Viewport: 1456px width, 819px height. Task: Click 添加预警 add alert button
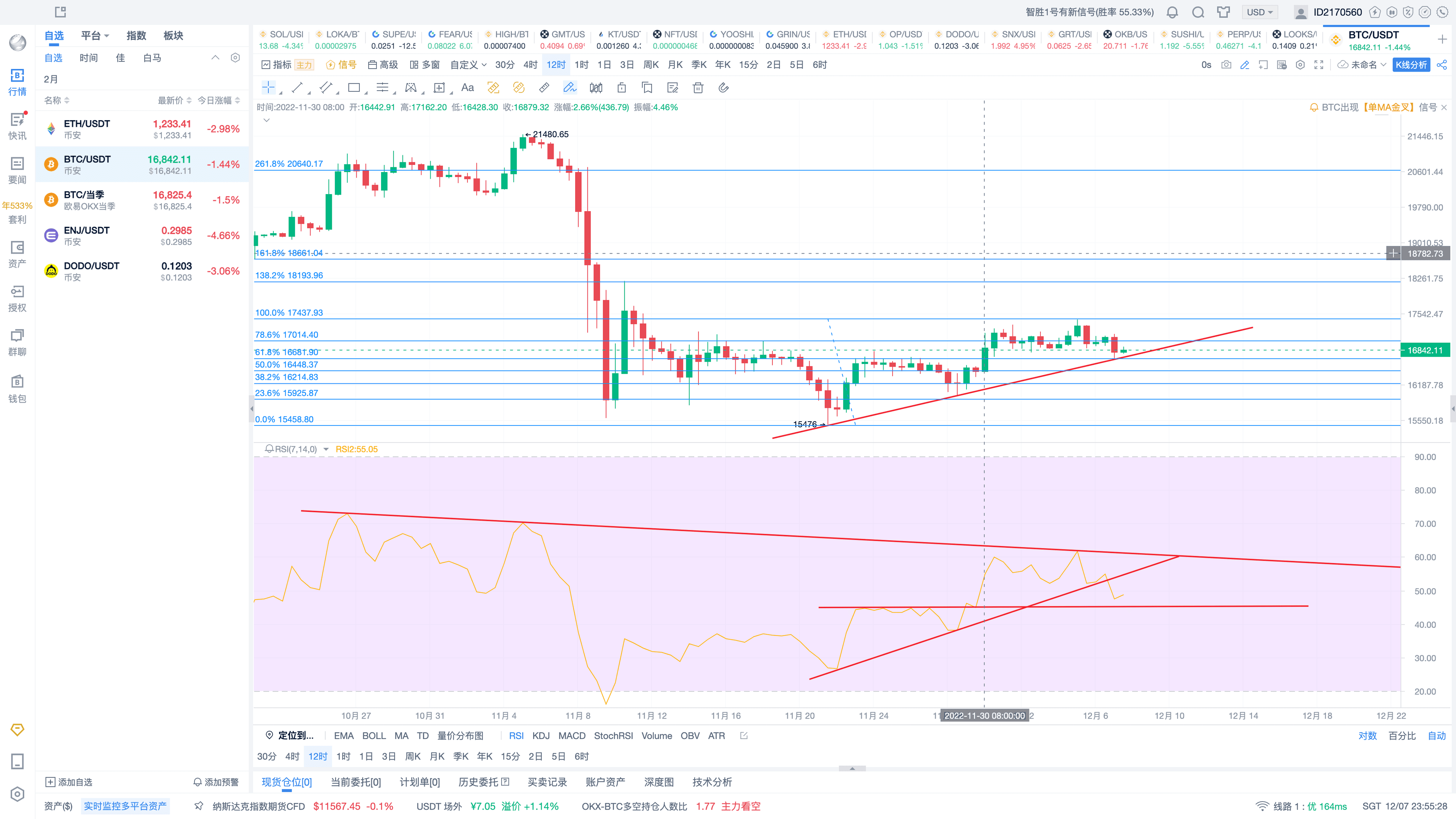click(x=216, y=783)
